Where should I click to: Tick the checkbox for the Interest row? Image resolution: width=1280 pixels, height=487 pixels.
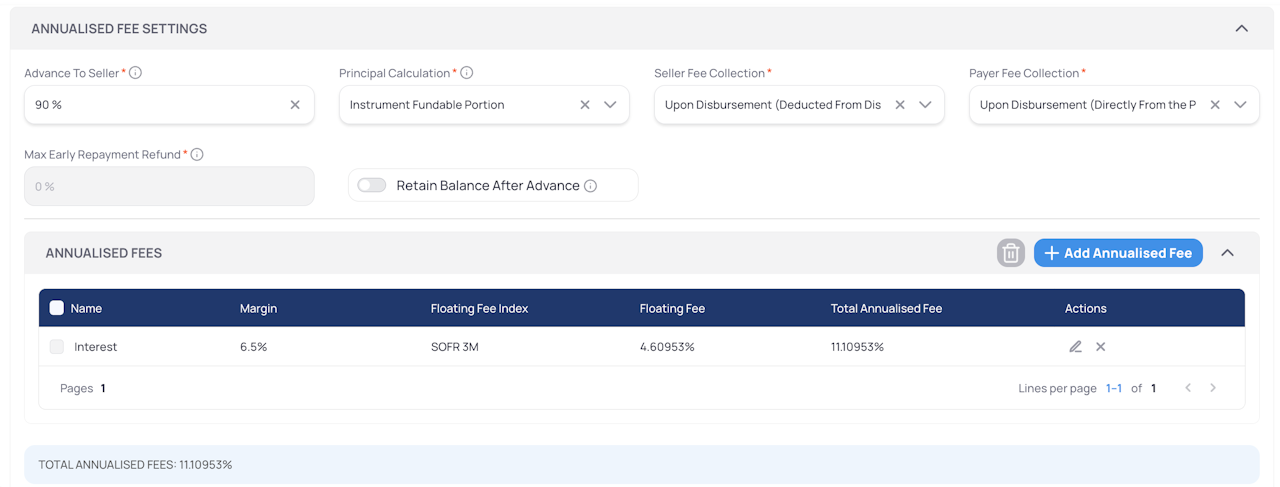click(57, 347)
